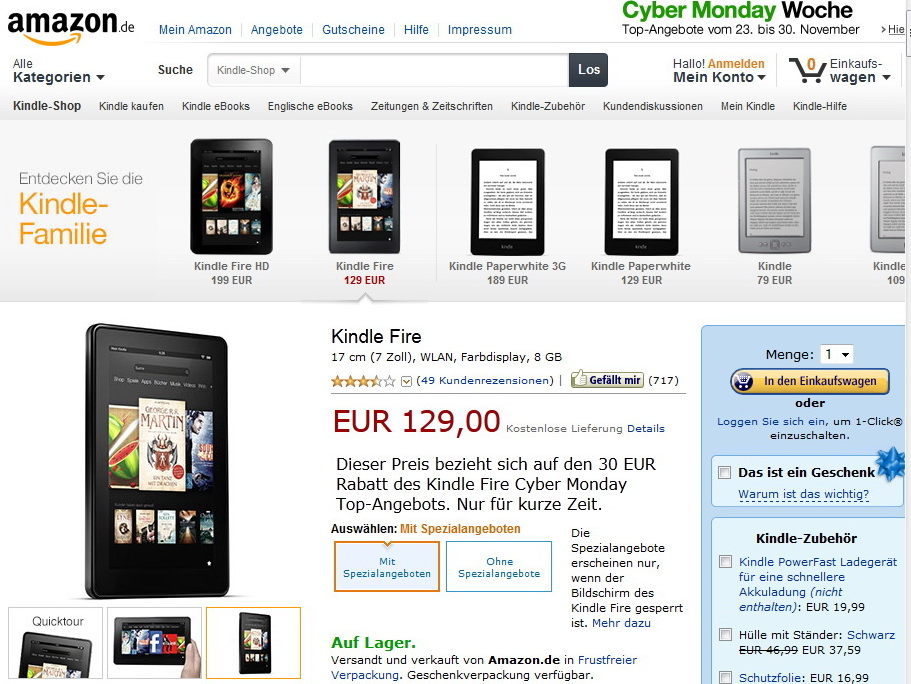Click In den Einkaufswagen button
Screen dimensions: 911x684
[x=810, y=381]
